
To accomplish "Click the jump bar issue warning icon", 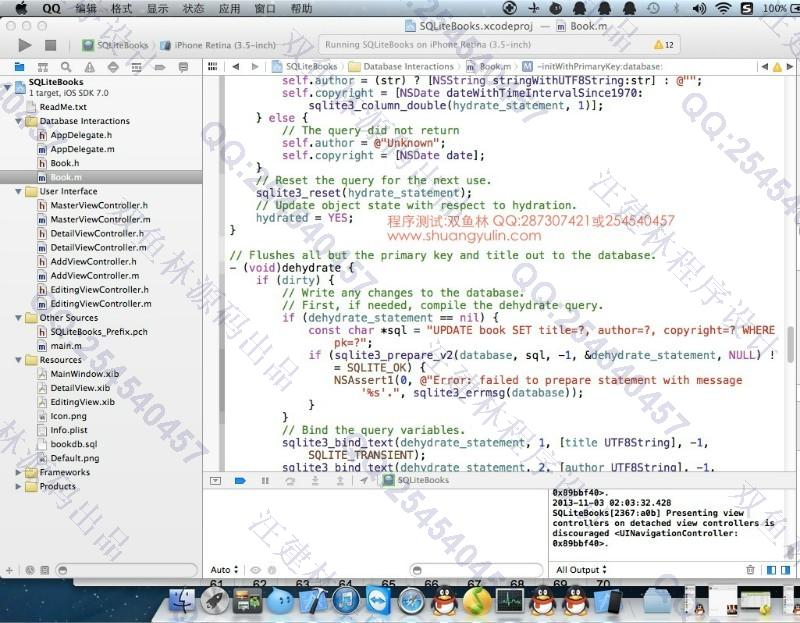I will point(777,67).
